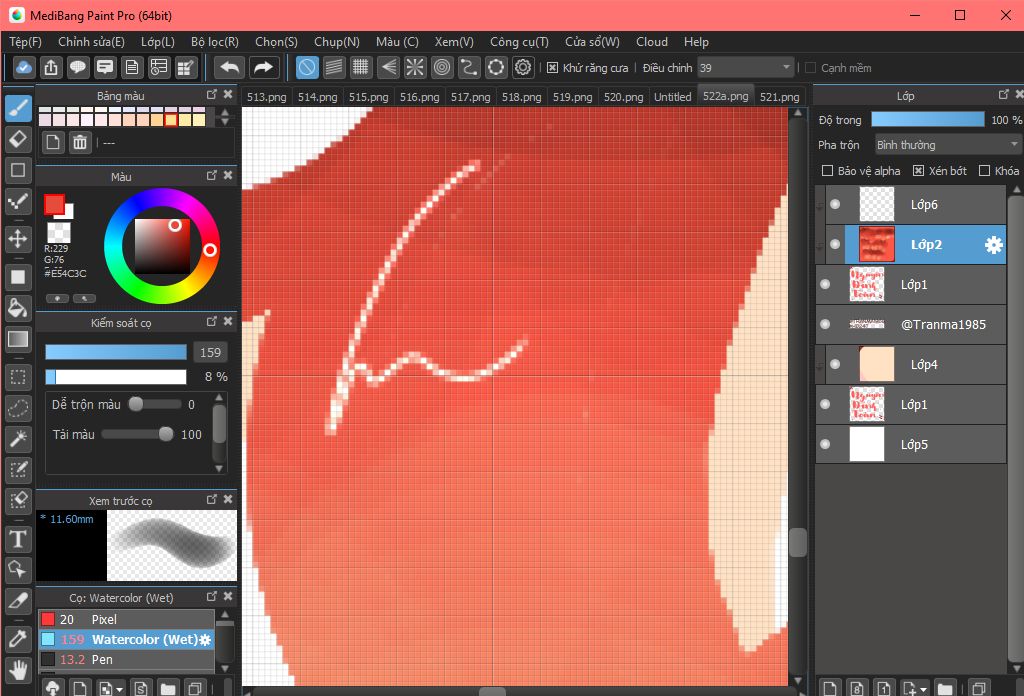Add new color to palette
This screenshot has width=1024, height=696.
(x=53, y=142)
